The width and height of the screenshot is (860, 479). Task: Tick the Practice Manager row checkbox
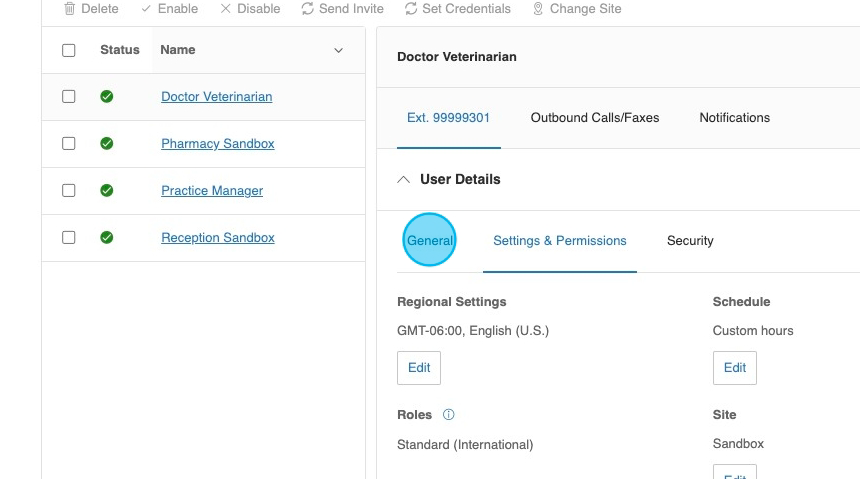point(69,191)
